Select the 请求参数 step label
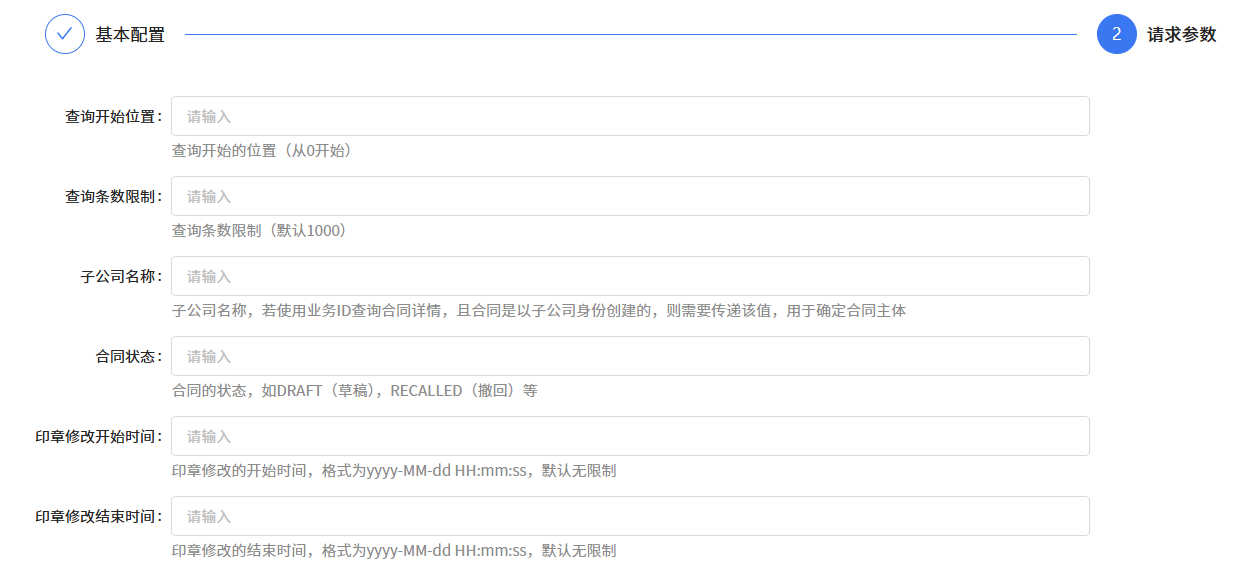Image resolution: width=1242 pixels, height=576 pixels. point(1183,34)
